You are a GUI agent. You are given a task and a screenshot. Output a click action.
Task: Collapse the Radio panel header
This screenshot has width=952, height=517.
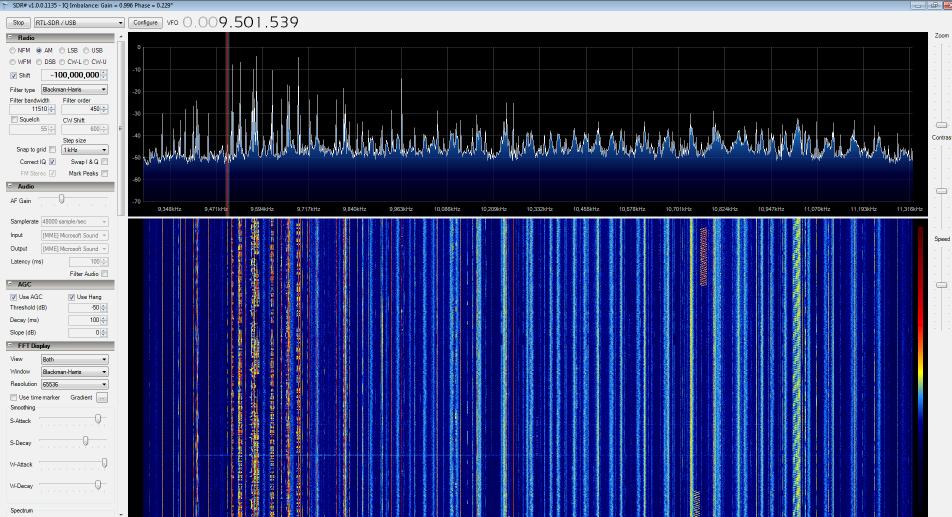tap(60, 38)
